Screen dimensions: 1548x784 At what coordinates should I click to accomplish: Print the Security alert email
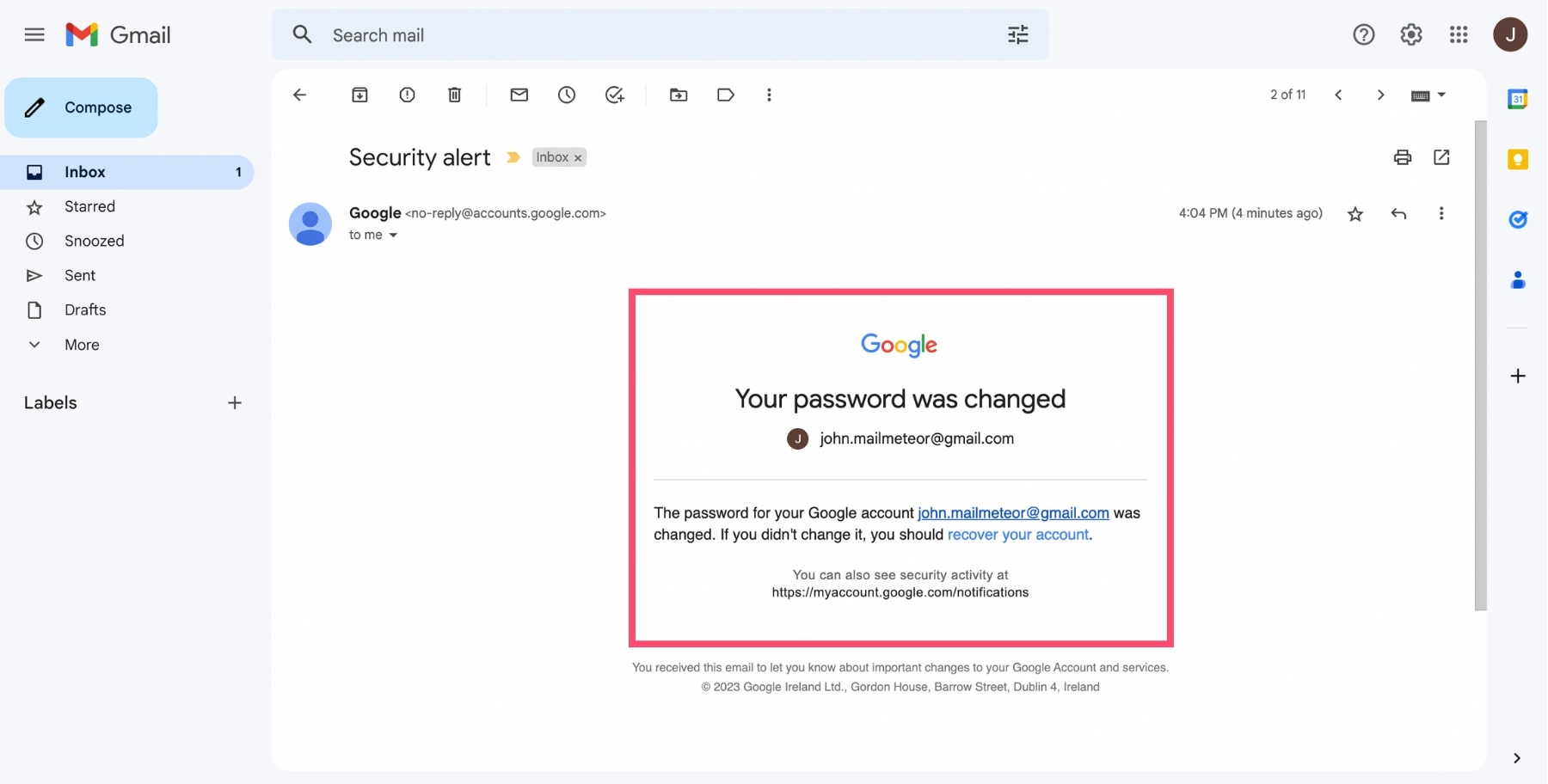[1402, 157]
